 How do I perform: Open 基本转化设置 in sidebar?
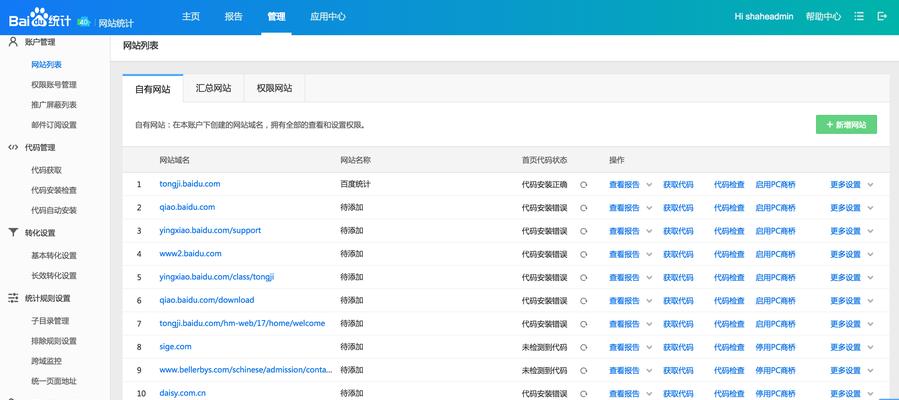(x=54, y=256)
